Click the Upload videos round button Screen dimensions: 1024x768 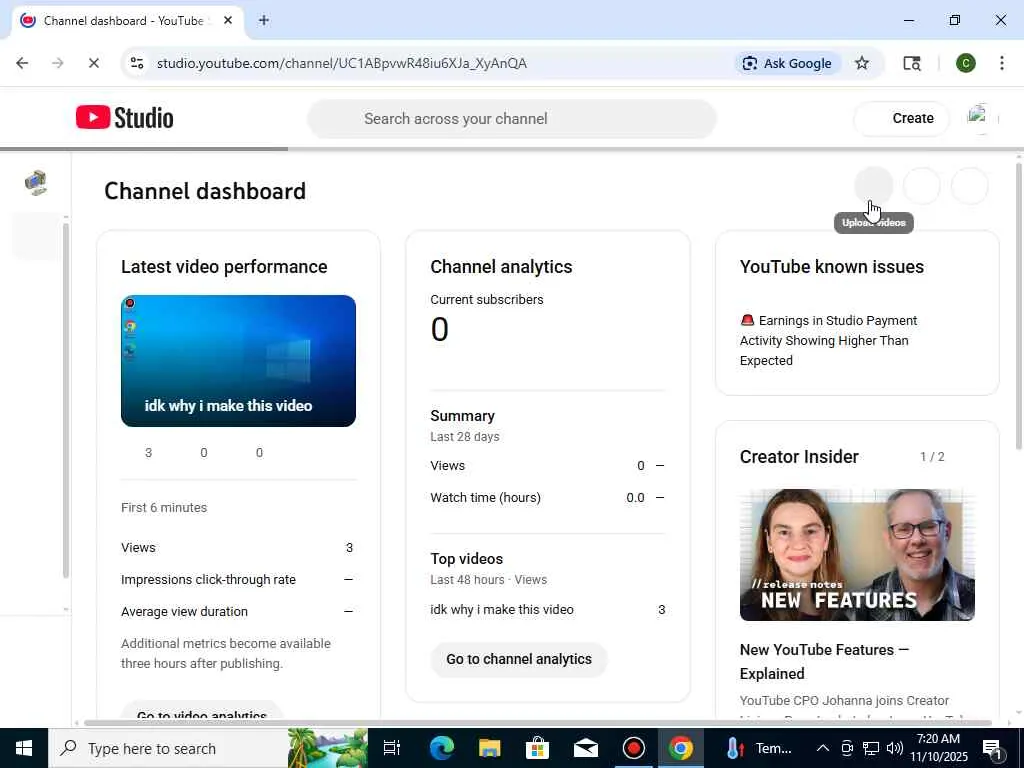[x=874, y=185]
